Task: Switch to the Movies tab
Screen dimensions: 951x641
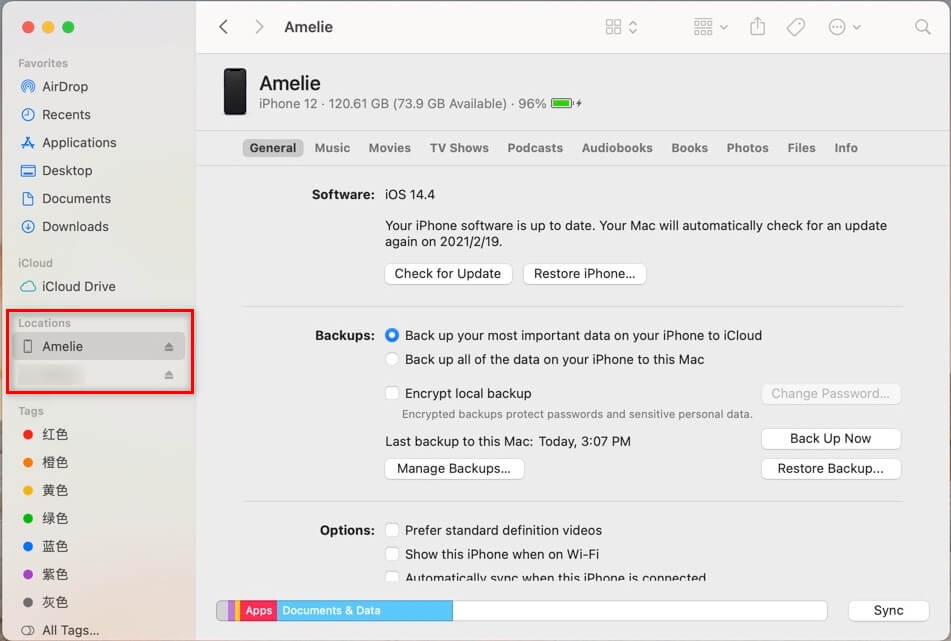Action: tap(389, 148)
